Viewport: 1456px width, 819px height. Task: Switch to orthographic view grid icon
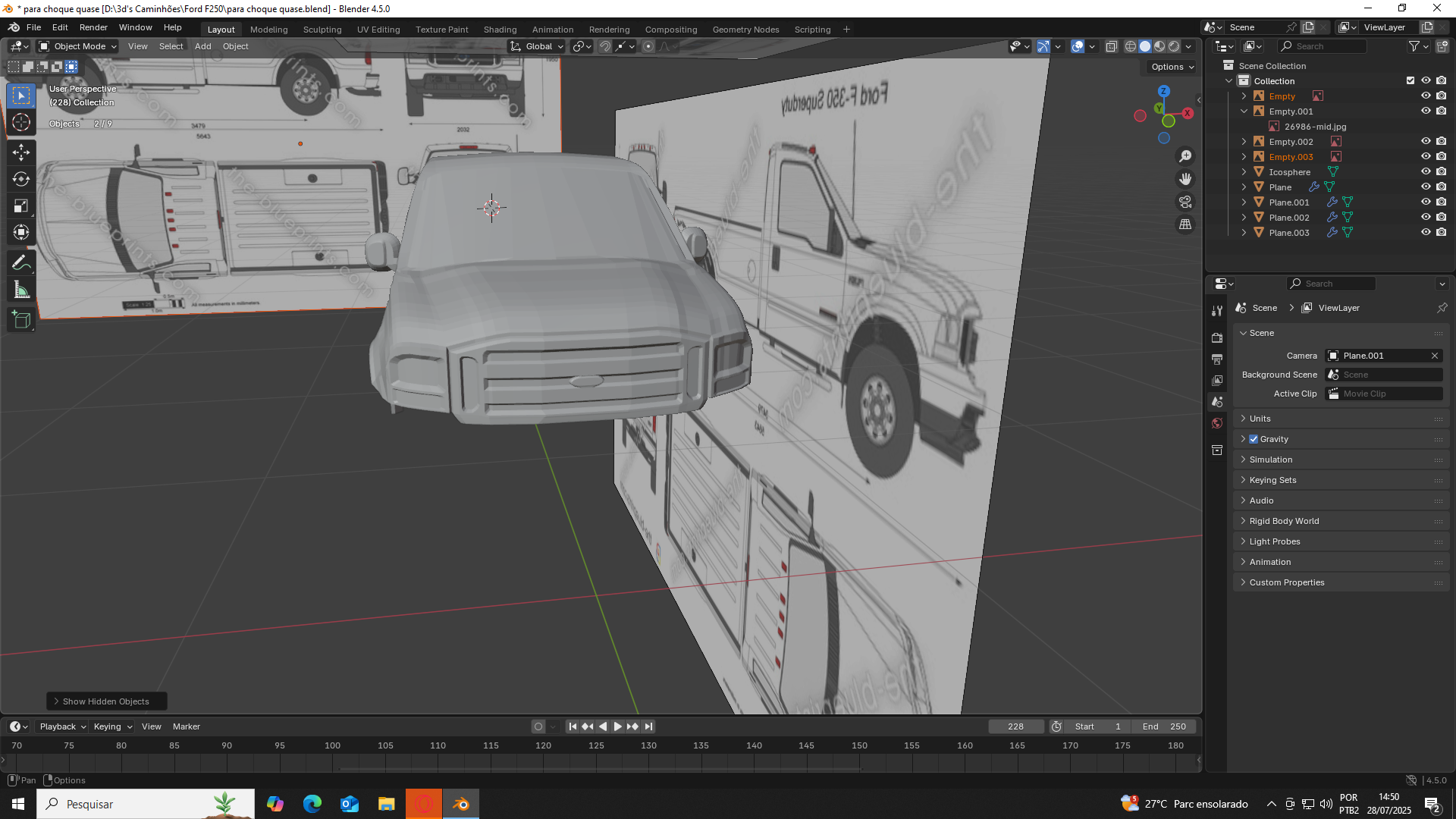(x=1185, y=224)
